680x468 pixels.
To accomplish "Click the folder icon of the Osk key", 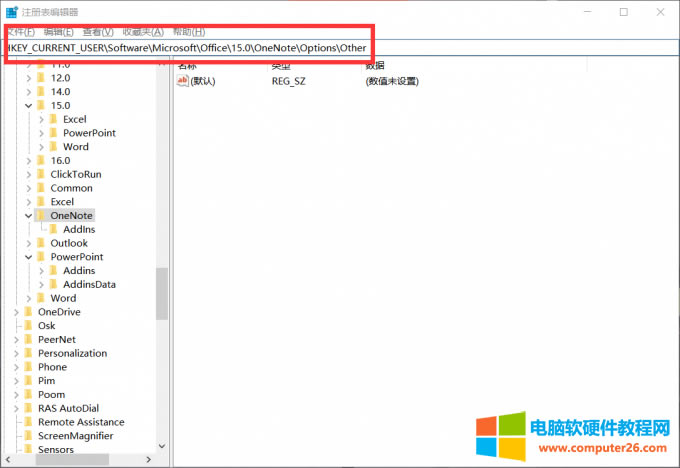I will [29, 325].
